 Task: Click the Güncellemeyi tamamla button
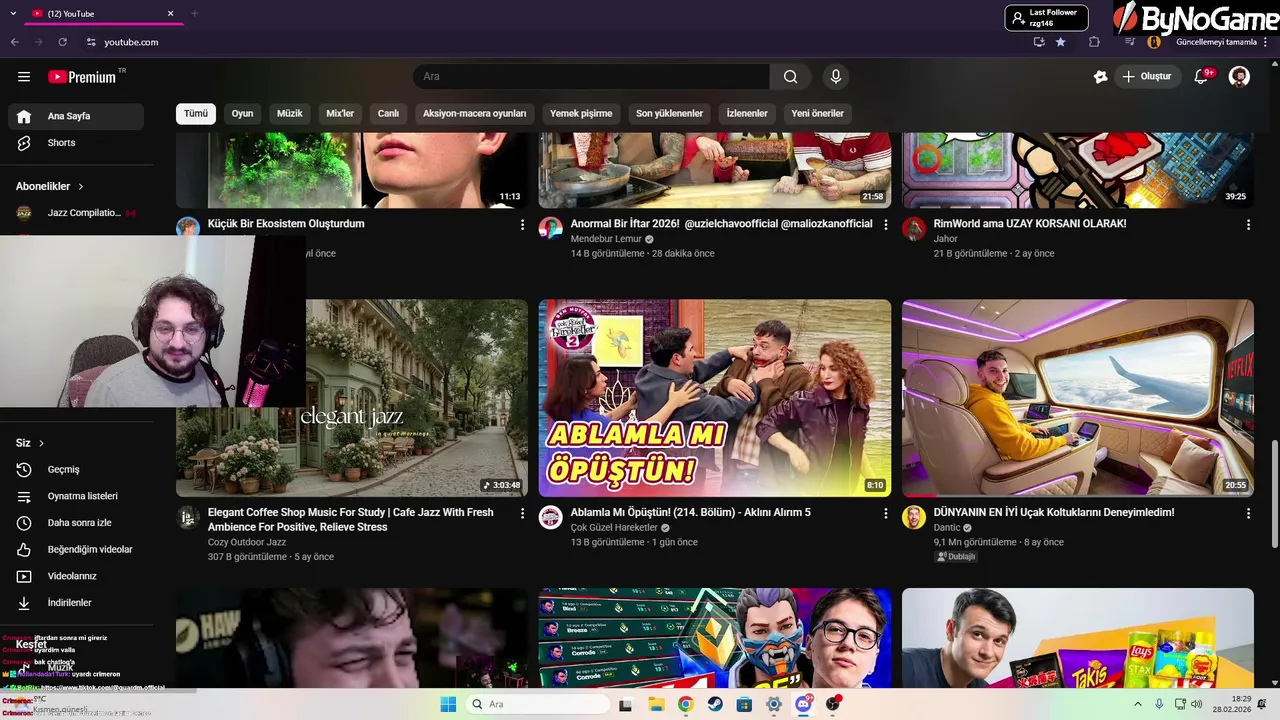click(x=1216, y=42)
